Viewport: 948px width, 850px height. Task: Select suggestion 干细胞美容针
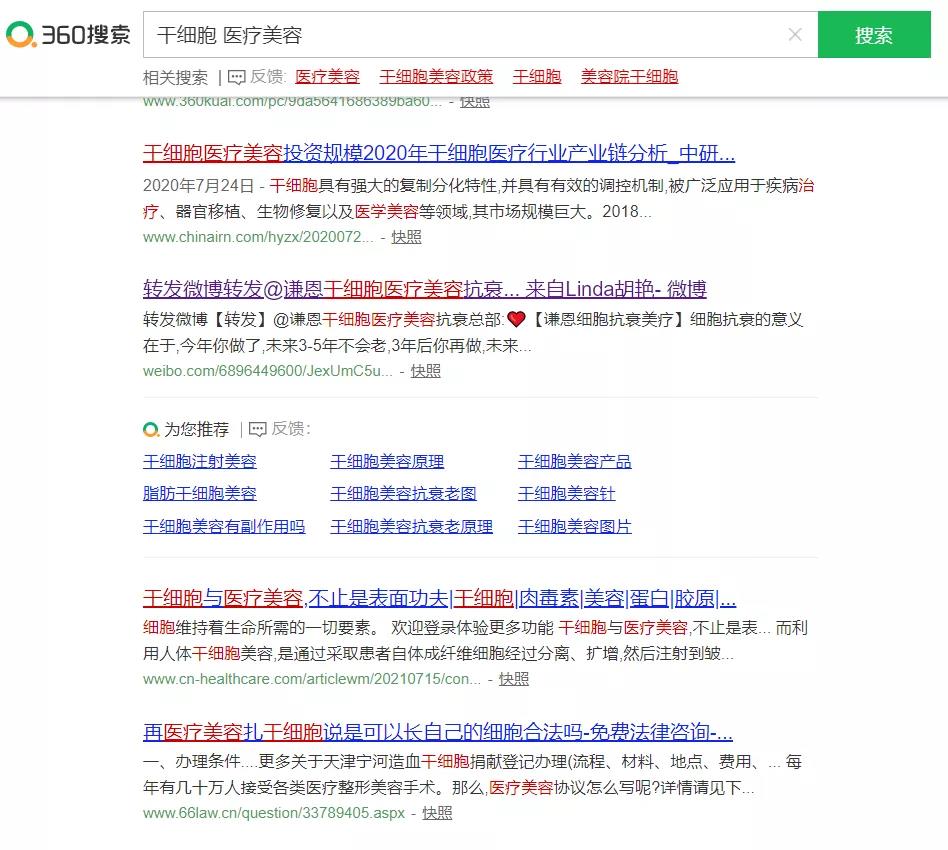pyautogui.click(x=567, y=494)
